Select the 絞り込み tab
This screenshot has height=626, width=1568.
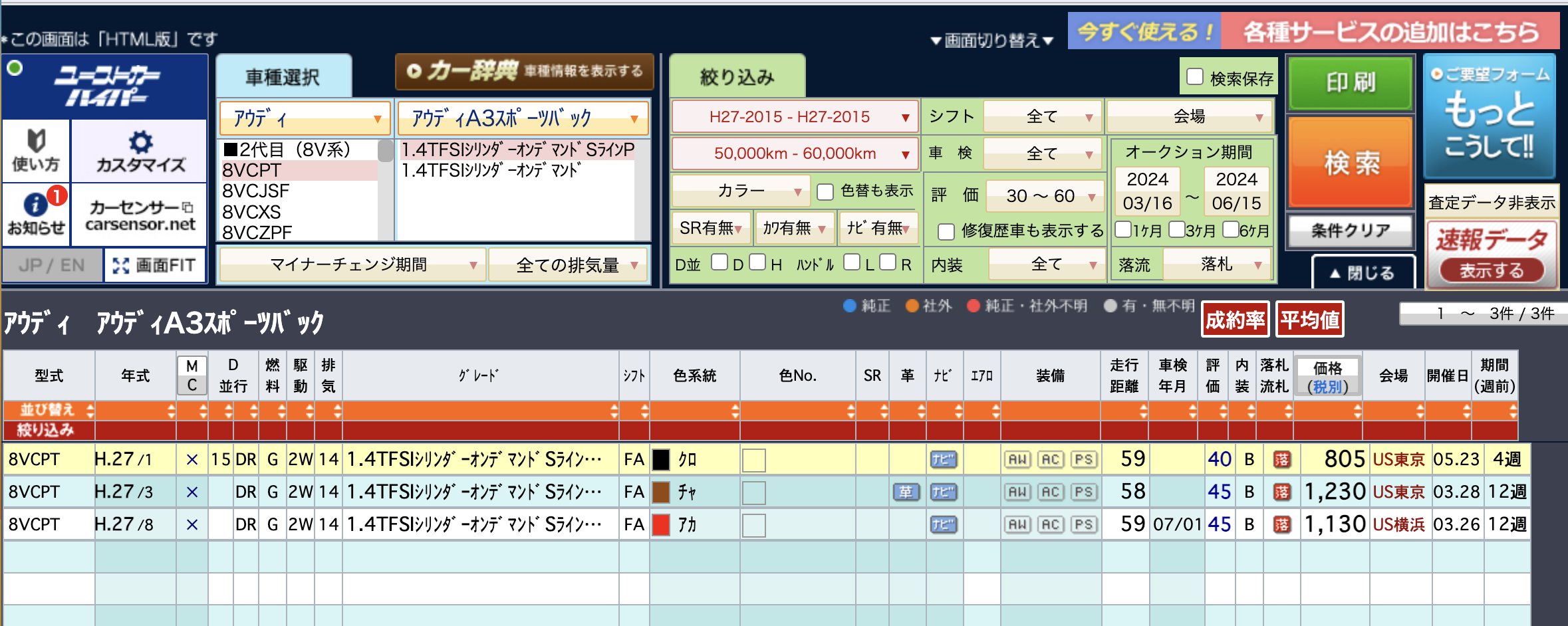coord(737,77)
